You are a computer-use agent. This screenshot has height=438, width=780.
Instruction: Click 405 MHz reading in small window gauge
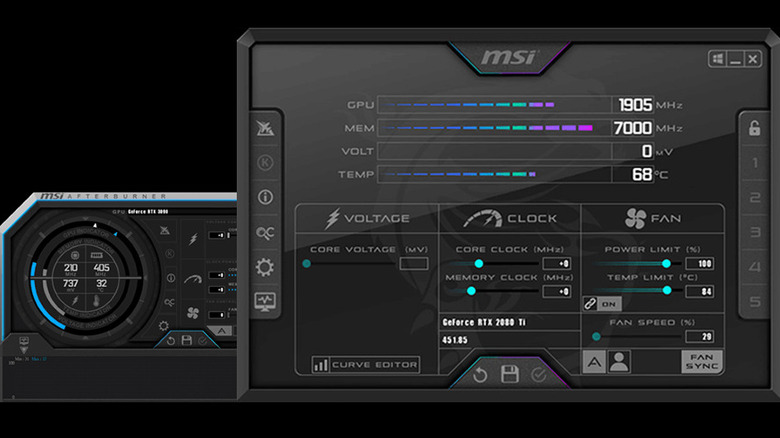(101, 269)
